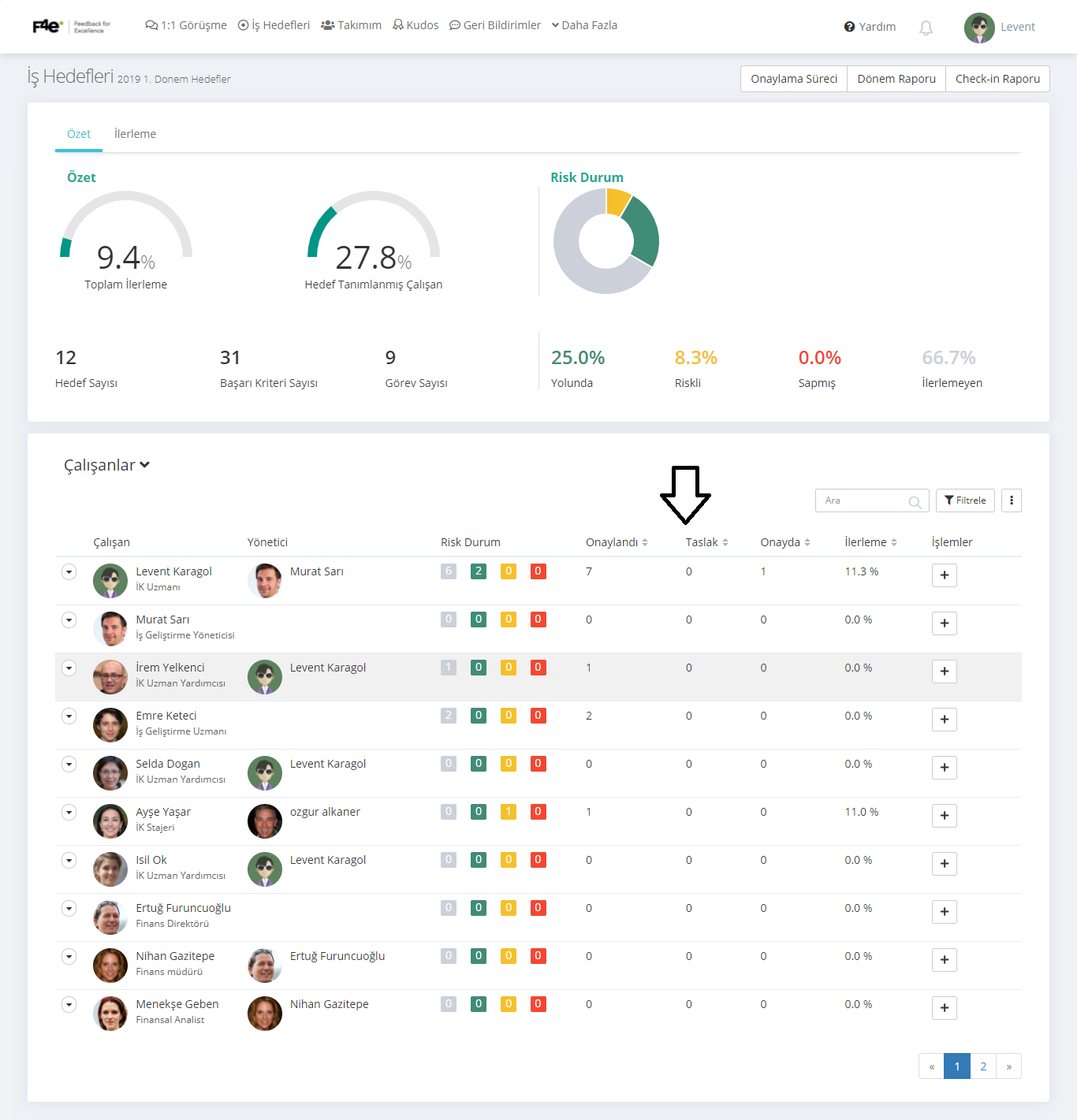The height and width of the screenshot is (1120, 1077).
Task: Go to next page with » arrow
Action: click(x=1009, y=1066)
